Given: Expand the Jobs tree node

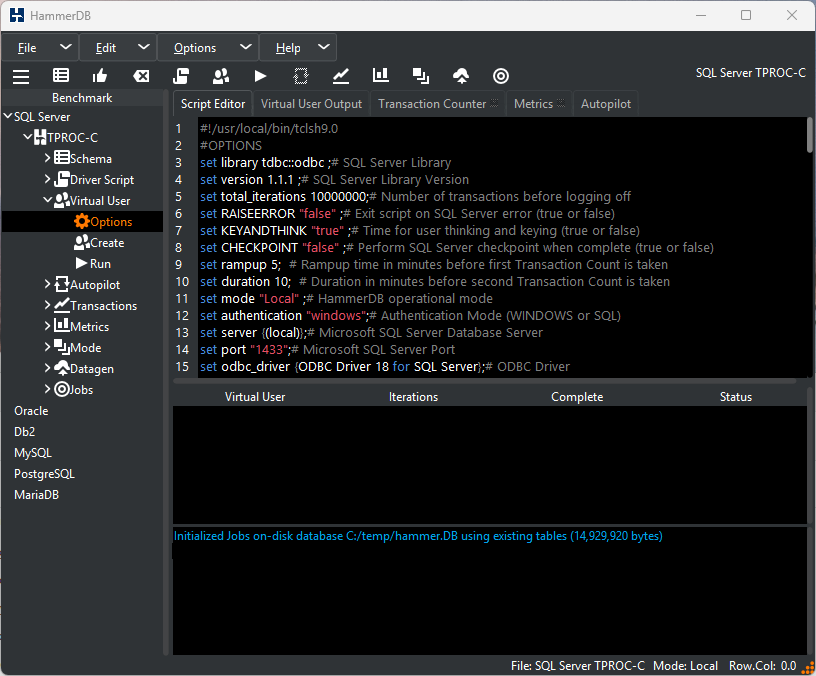Looking at the screenshot, I should (48, 389).
